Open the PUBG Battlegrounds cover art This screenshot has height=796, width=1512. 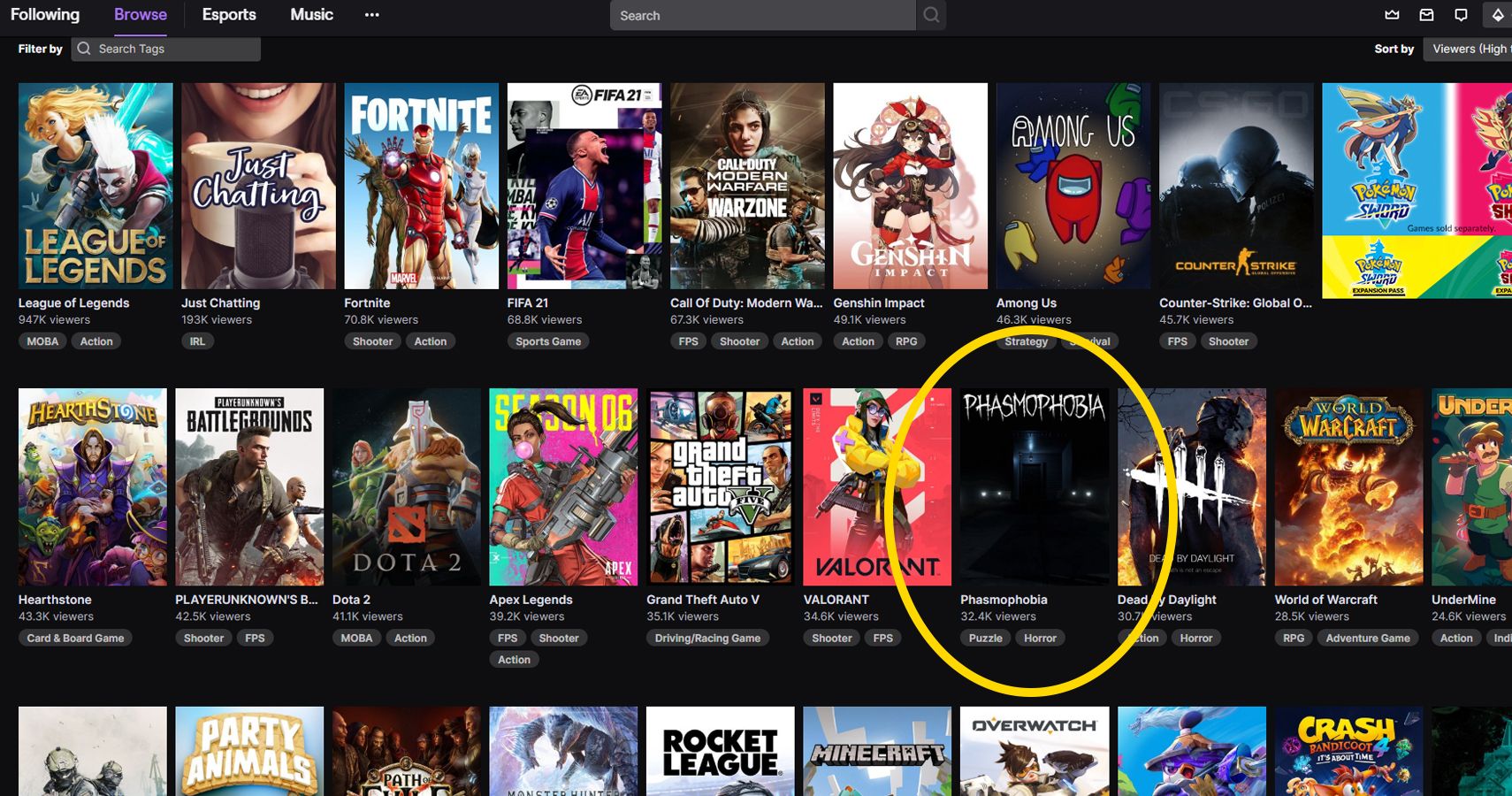[249, 486]
